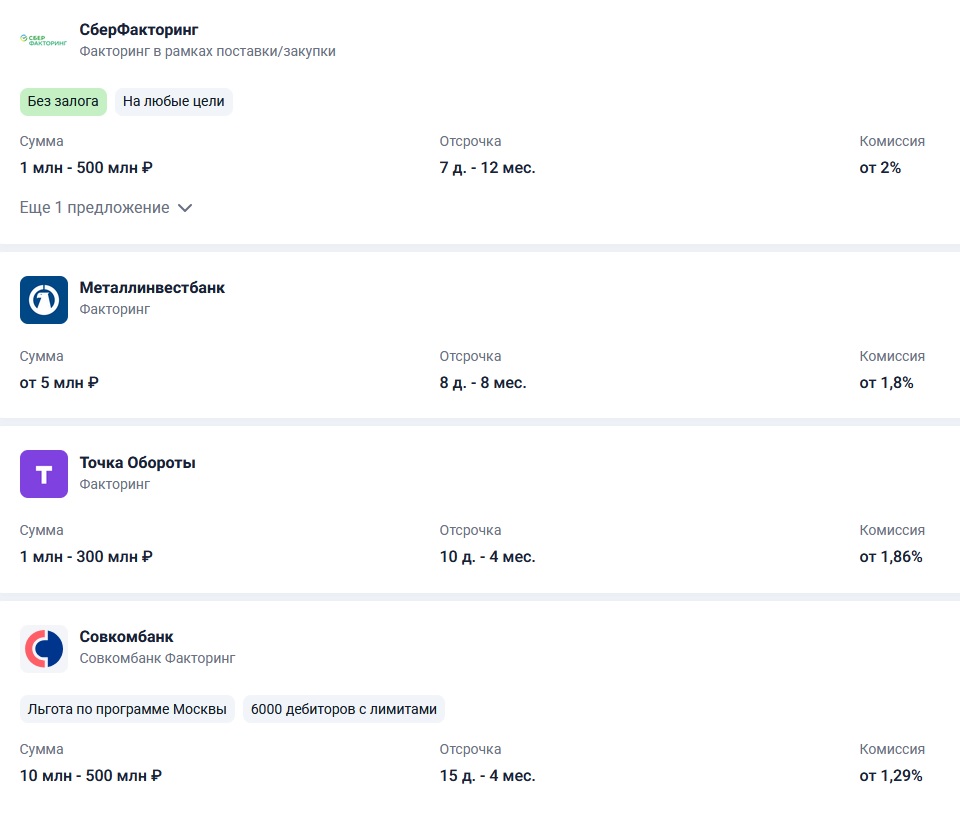960x815 pixels.
Task: Click the Совкомбанк logo icon
Action: coord(44,648)
